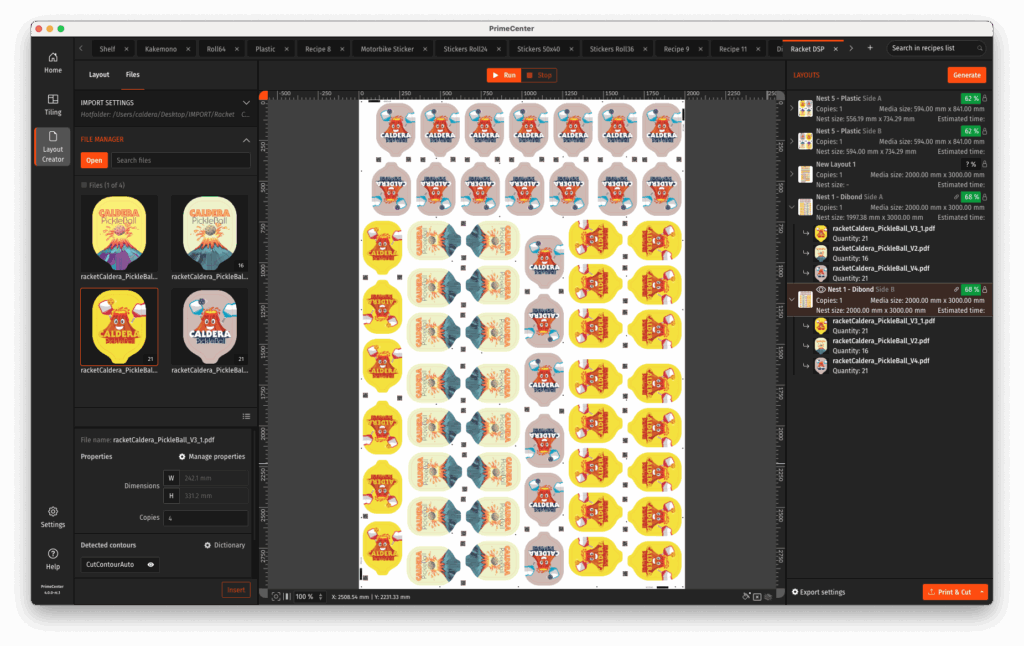The image size is (1024, 646).
Task: Click the paint bucket icon below the canvas
Action: [x=746, y=596]
